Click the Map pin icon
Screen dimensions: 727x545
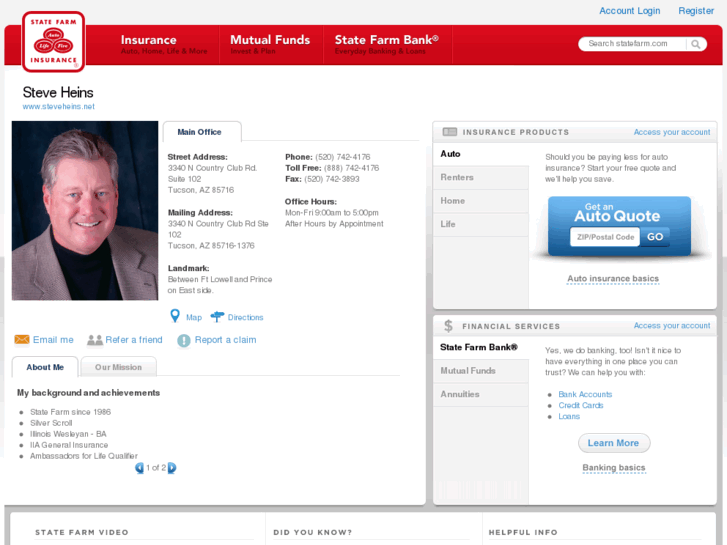(x=175, y=316)
